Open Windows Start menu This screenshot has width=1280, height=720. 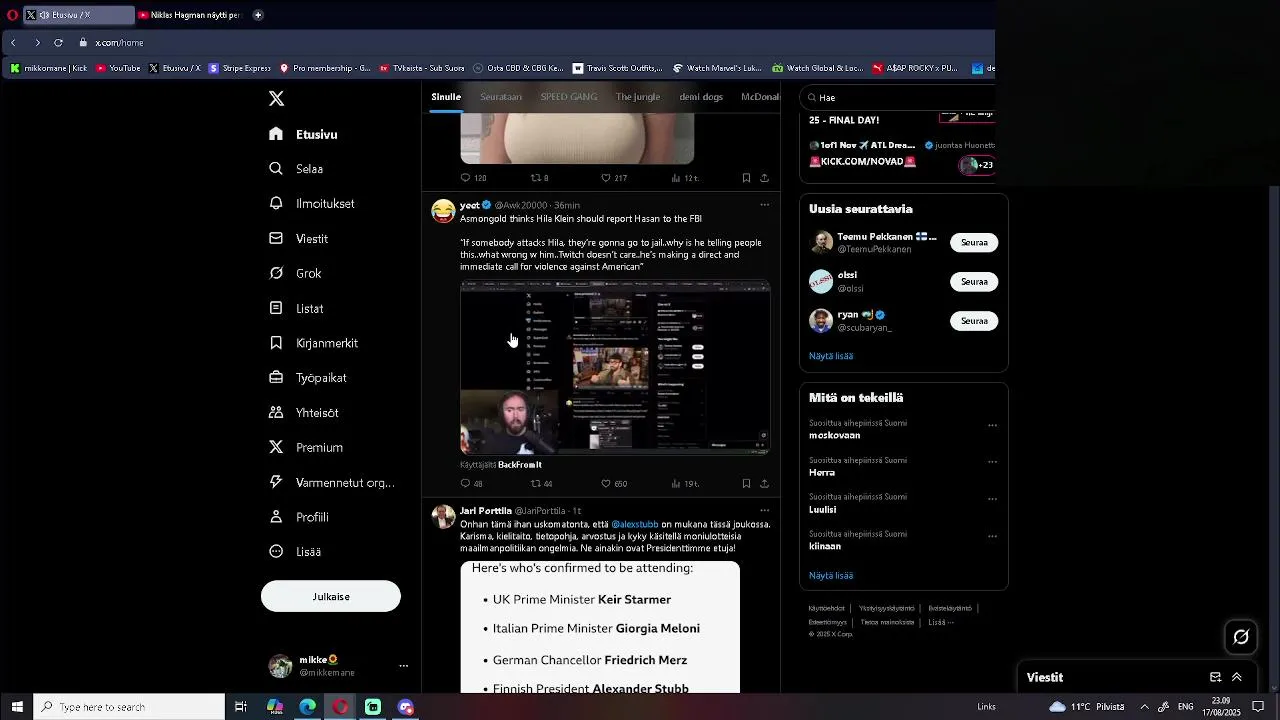[x=16, y=707]
